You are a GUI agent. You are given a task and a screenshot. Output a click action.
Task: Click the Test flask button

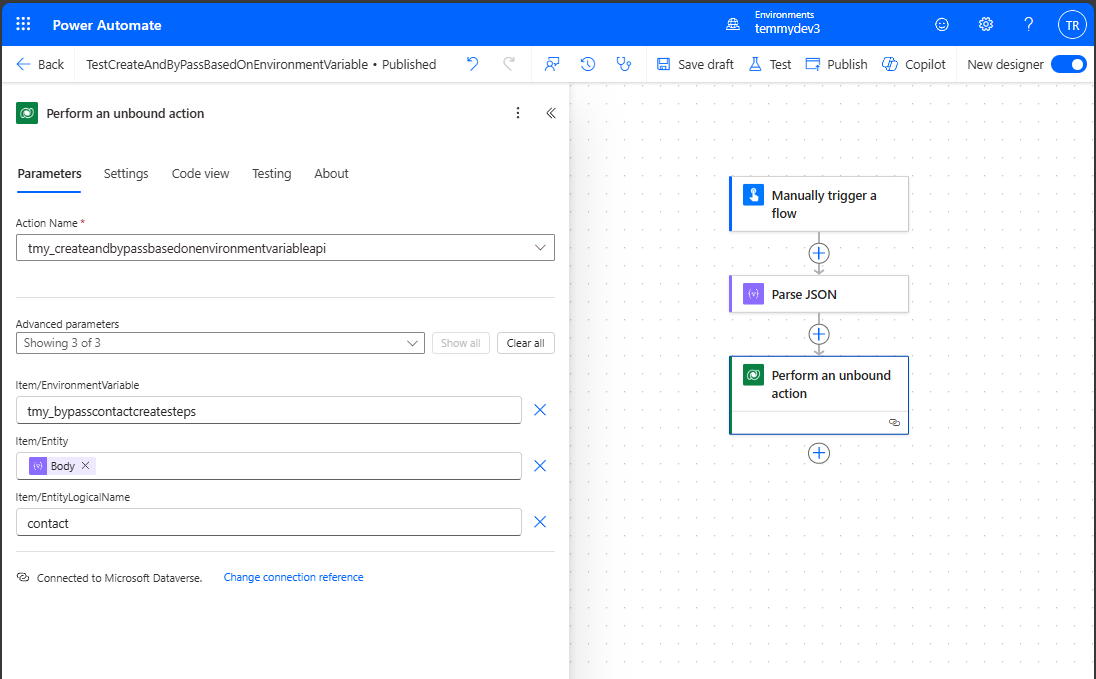pyautogui.click(x=770, y=64)
